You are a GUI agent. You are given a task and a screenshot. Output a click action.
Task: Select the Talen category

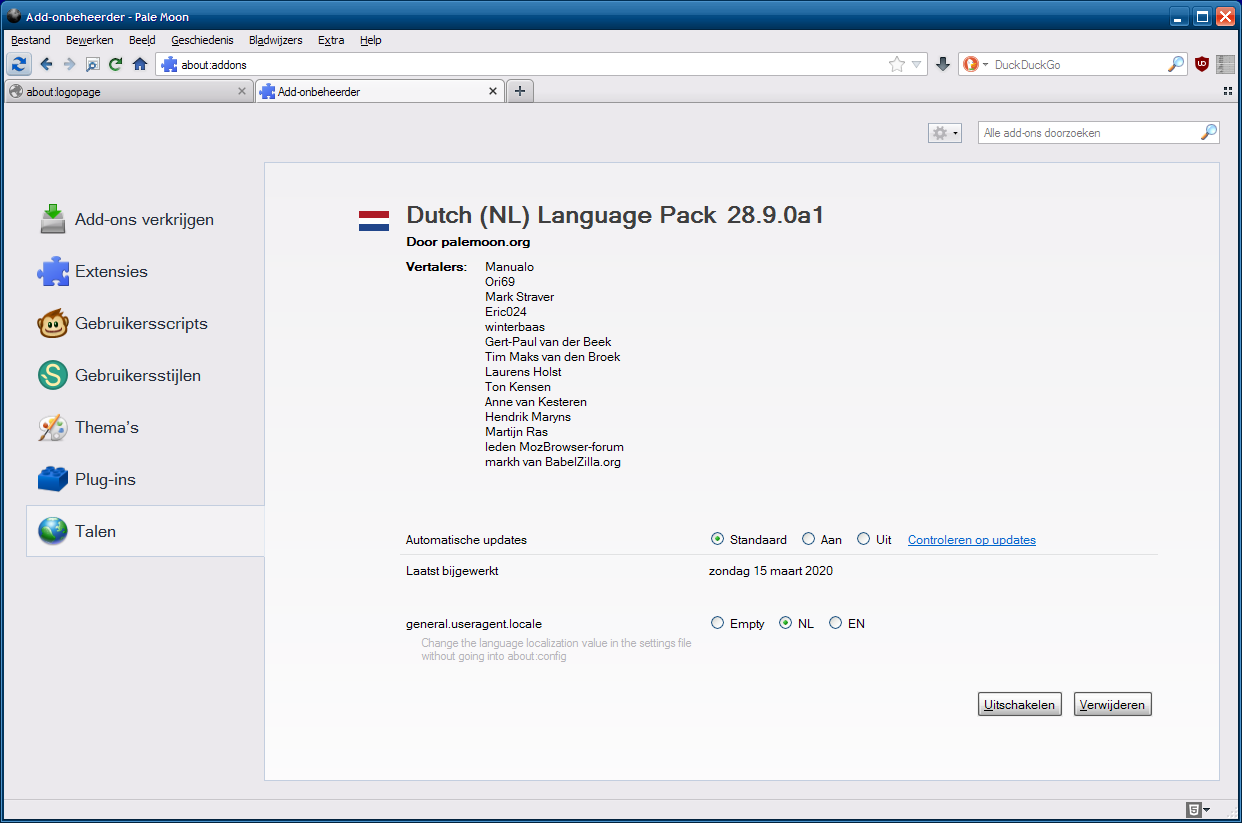tap(145, 531)
